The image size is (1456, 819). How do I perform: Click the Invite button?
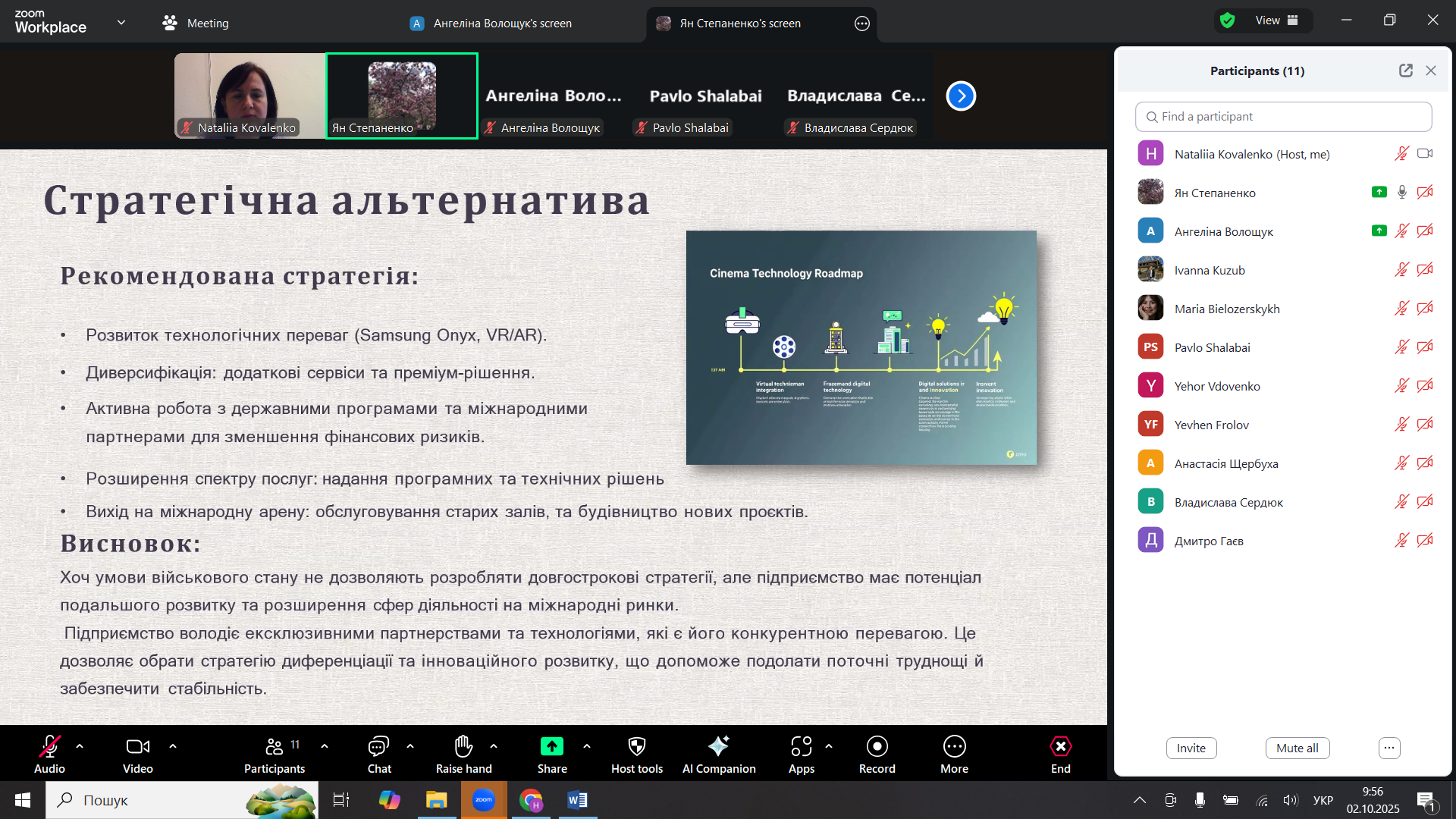1191,748
